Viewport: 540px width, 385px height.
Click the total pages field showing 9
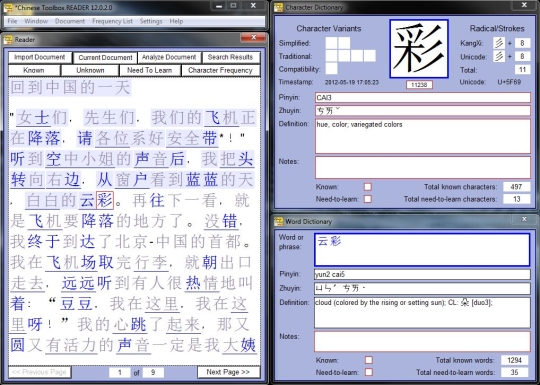point(153,372)
